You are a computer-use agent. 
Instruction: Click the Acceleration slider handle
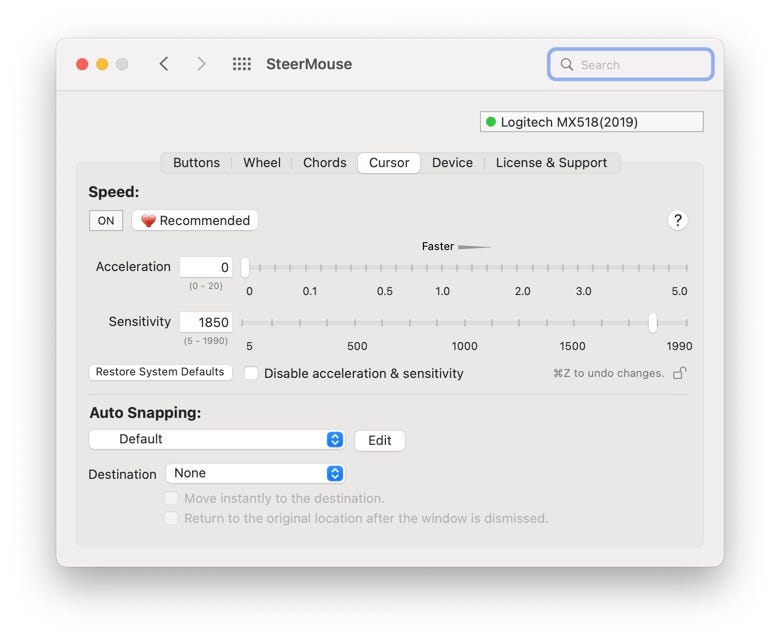click(245, 268)
